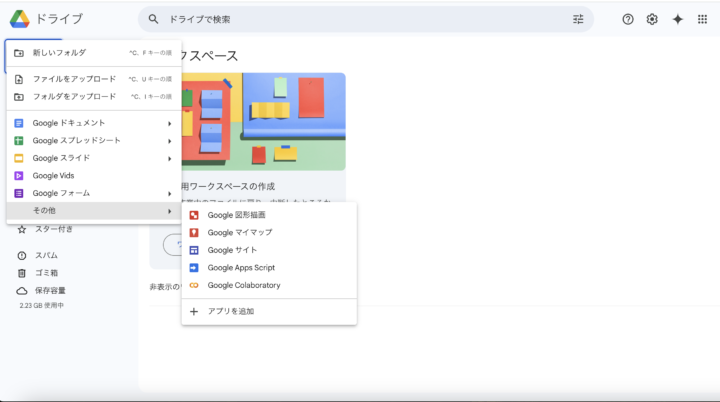720x402 pixels.
Task: Click the Google サイト icon
Action: coord(194,250)
